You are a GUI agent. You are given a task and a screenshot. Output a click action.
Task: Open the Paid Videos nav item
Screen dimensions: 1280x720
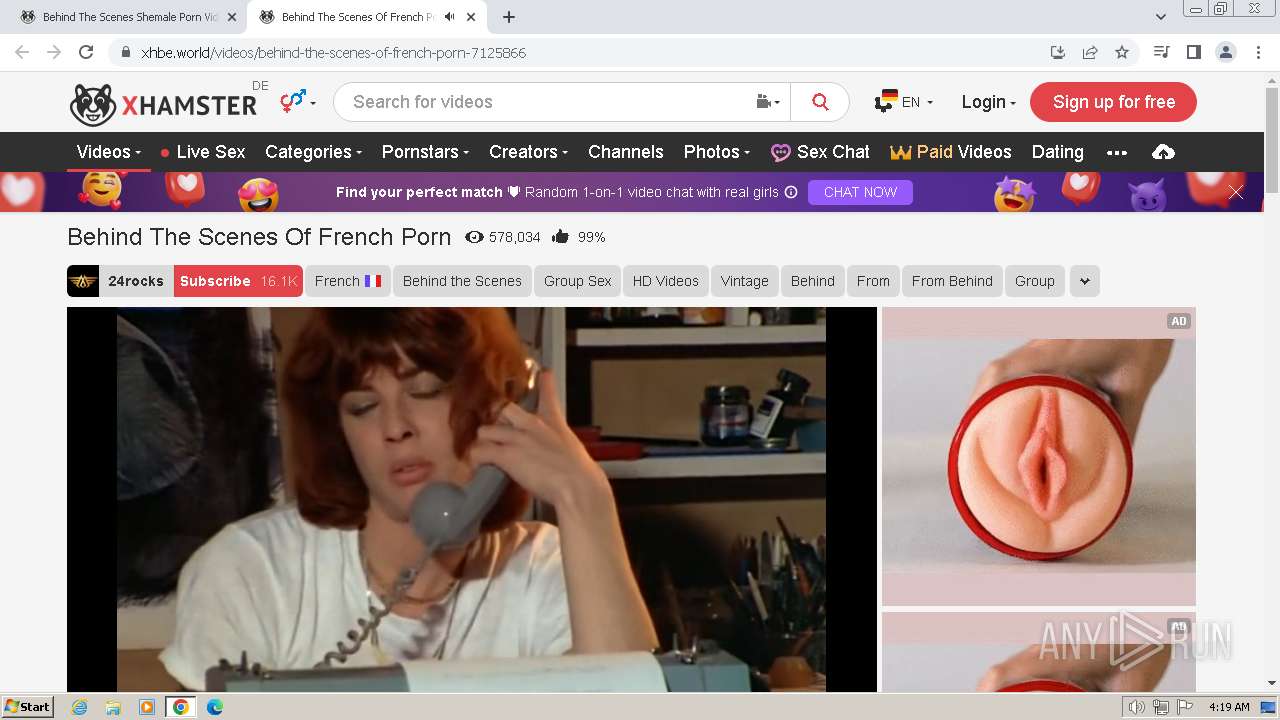point(951,152)
